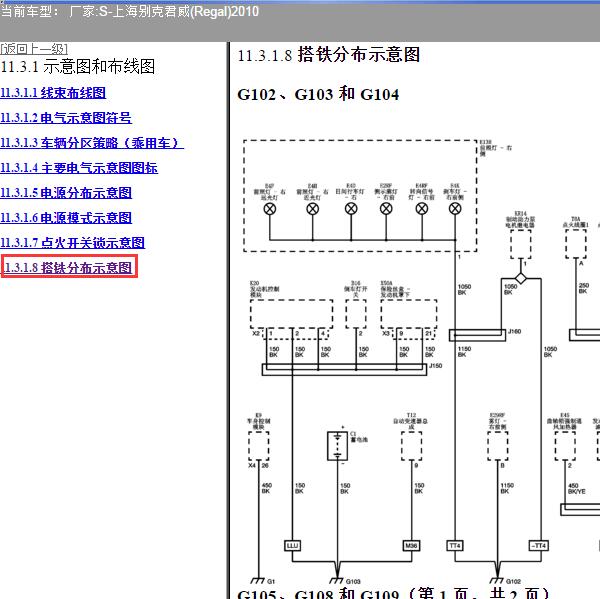Viewport: 600px width, 599px height.
Task: Click the 返回上一级 back link
Action: 34,49
